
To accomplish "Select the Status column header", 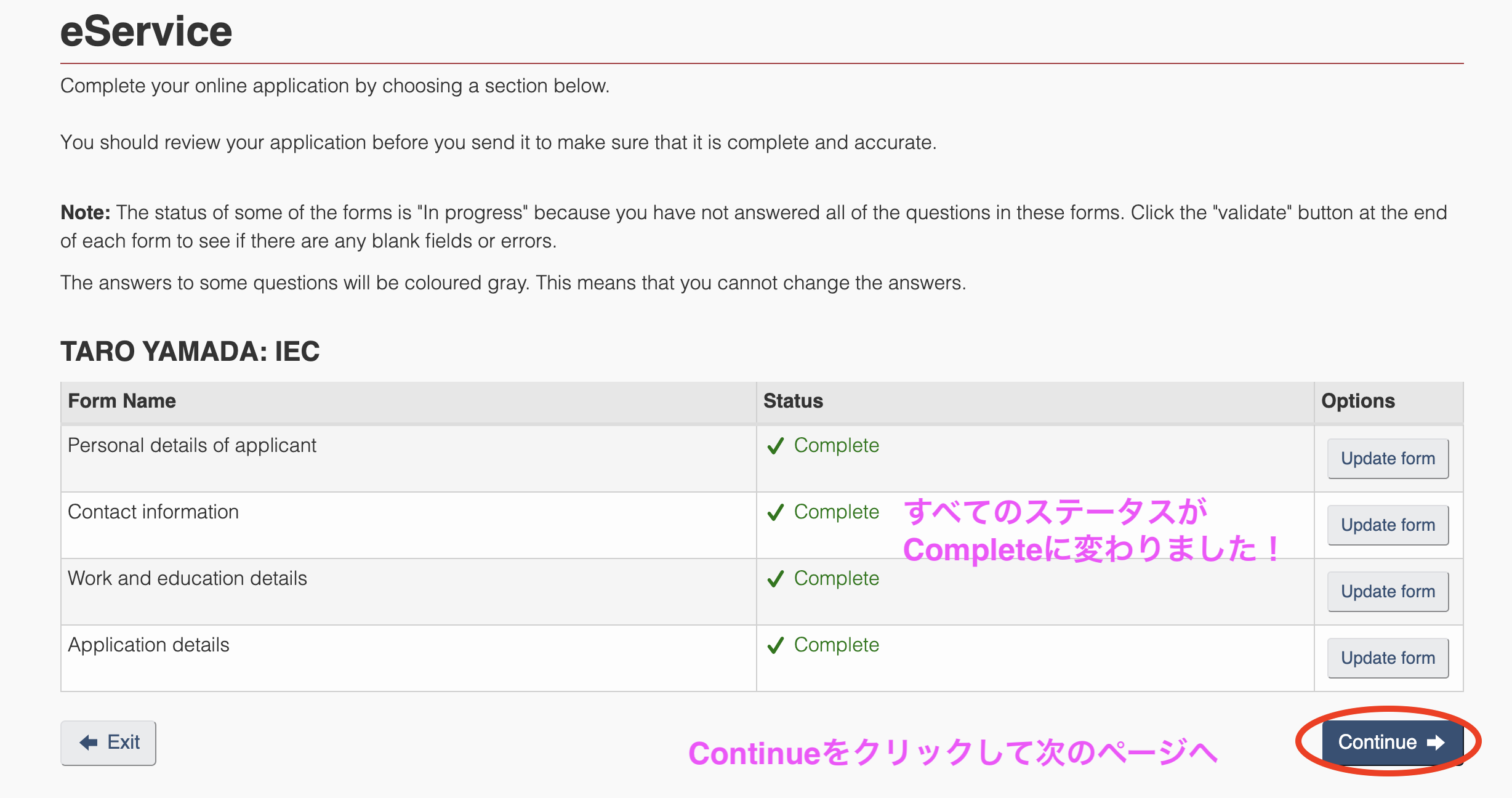I will (x=793, y=401).
